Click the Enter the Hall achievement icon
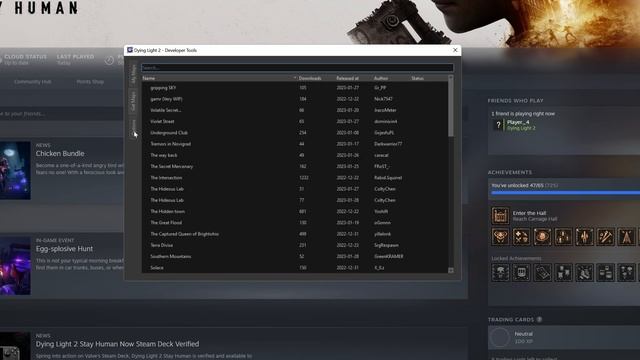This screenshot has width=640, height=360. (x=500, y=216)
